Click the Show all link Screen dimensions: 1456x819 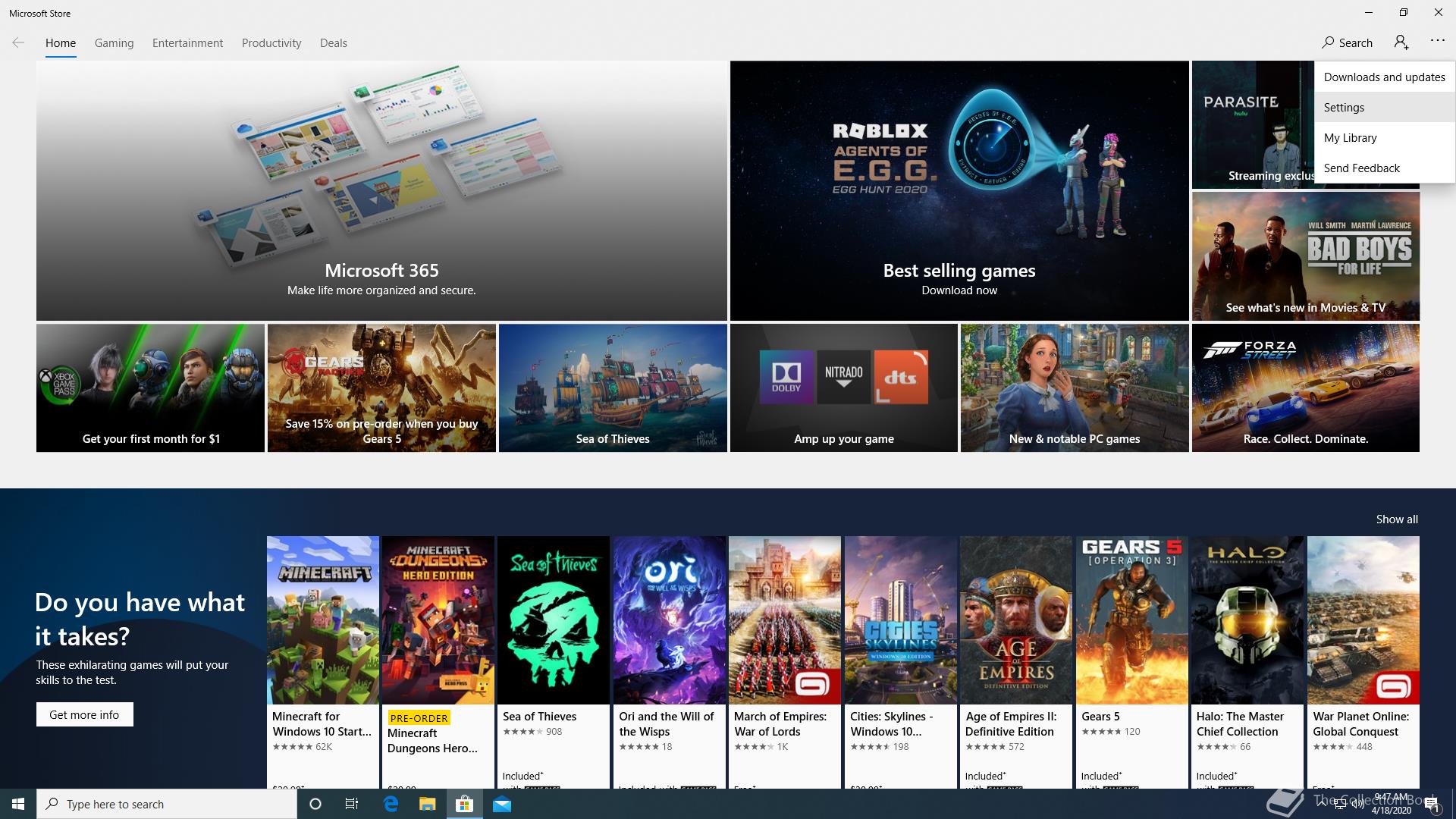point(1397,519)
